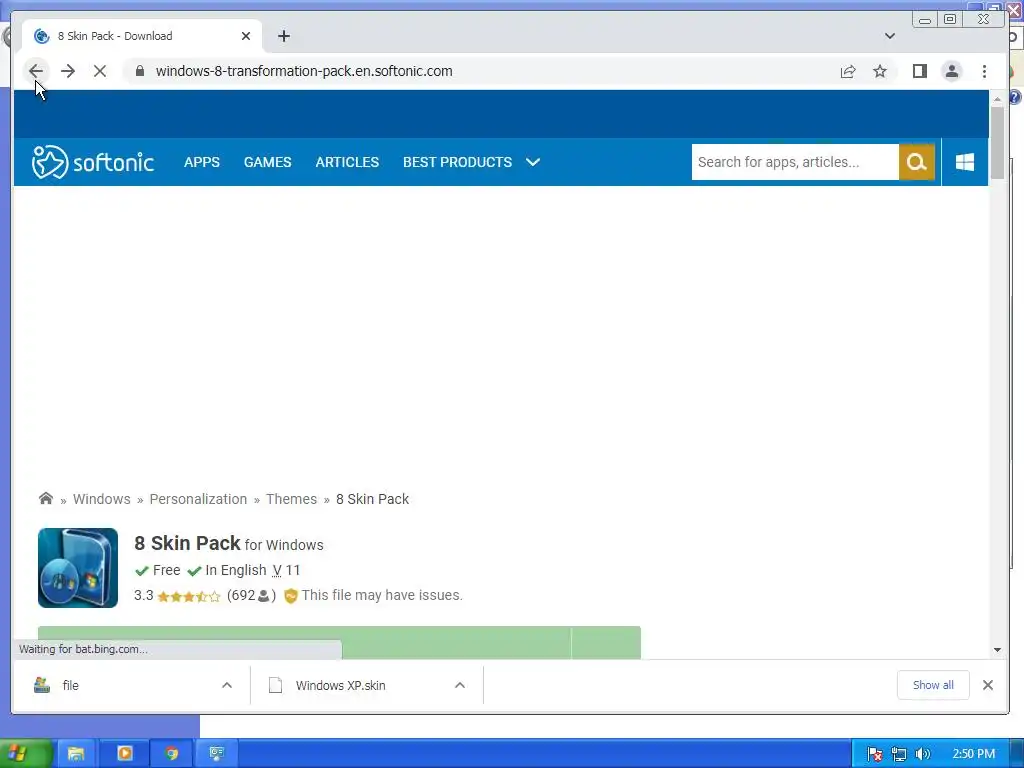Click the fourth taskbar monitor icon

217,754
